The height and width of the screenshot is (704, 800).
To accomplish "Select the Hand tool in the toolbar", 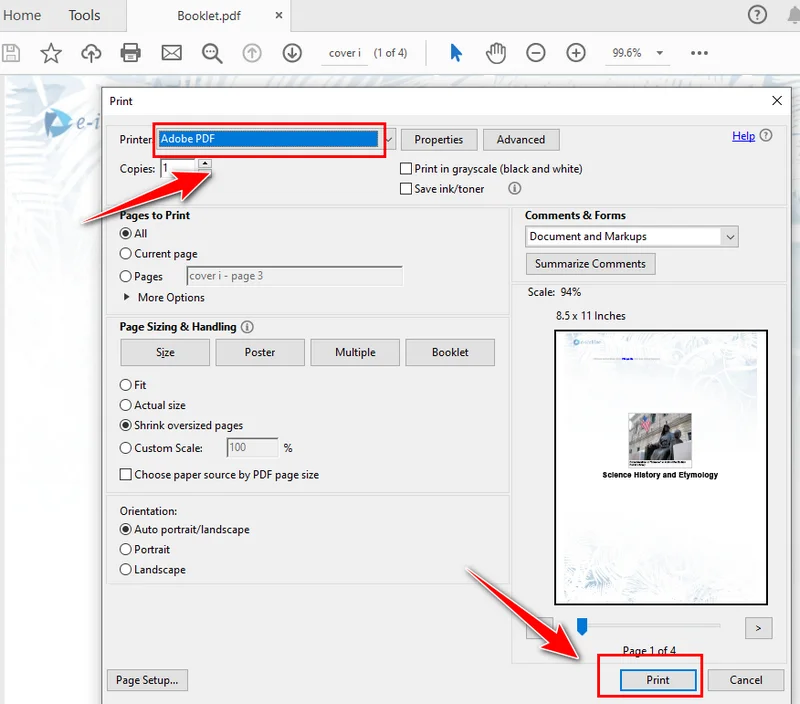I will coord(496,53).
